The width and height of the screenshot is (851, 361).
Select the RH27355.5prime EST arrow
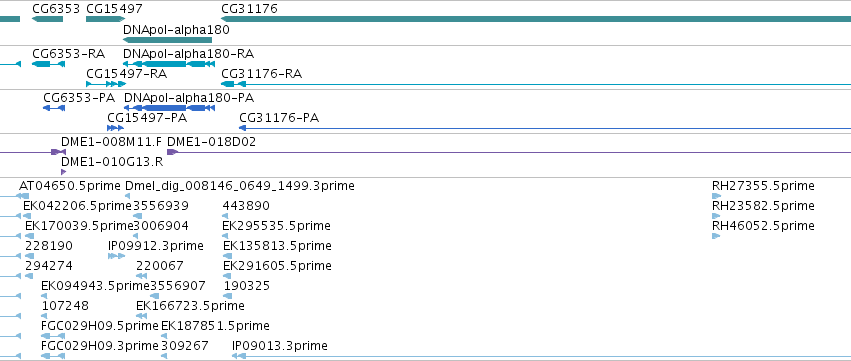coord(716,196)
